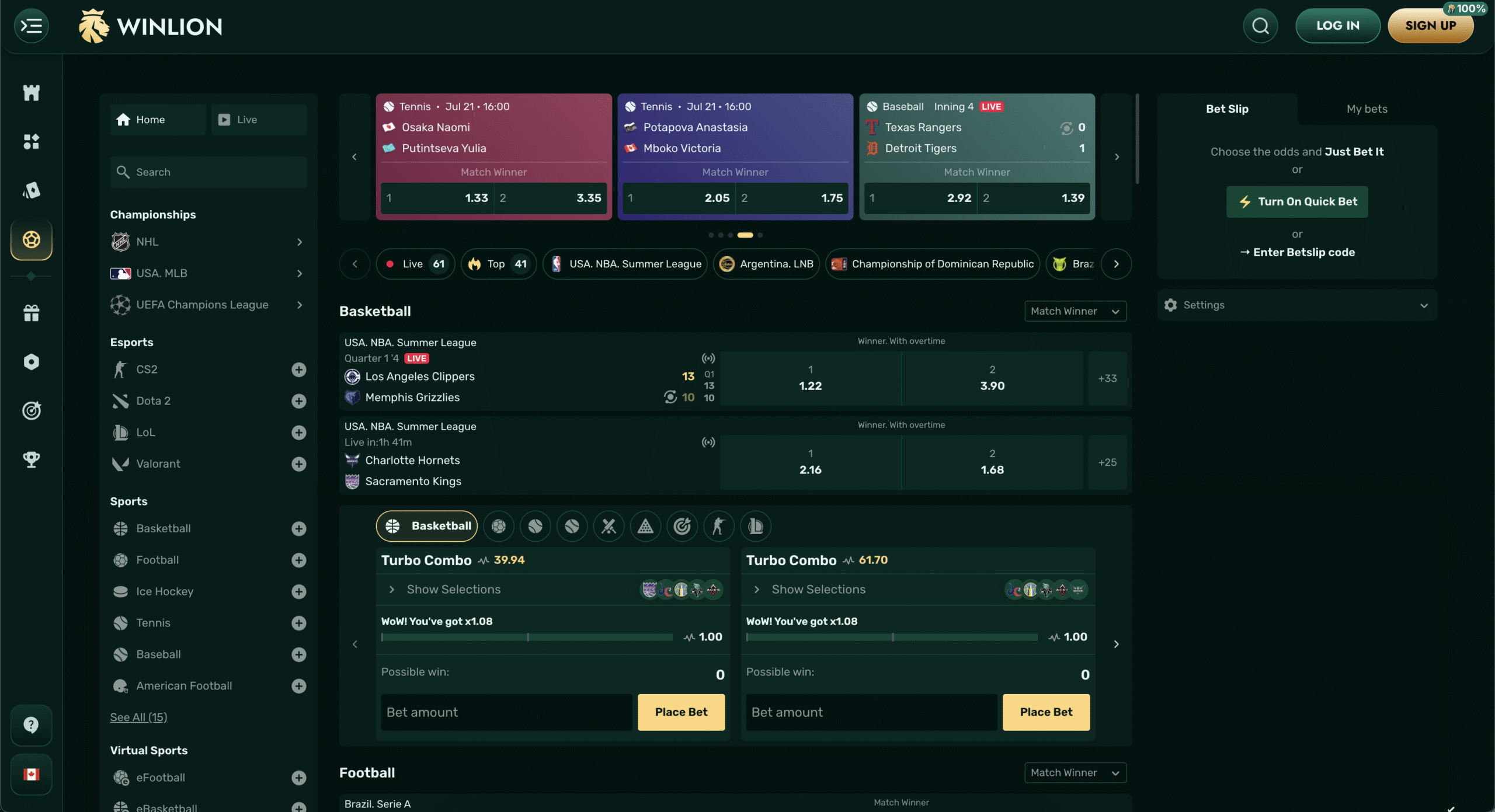This screenshot has width=1495, height=812.
Task: Click Bet amount field for 39.94 combo
Action: [x=506, y=712]
